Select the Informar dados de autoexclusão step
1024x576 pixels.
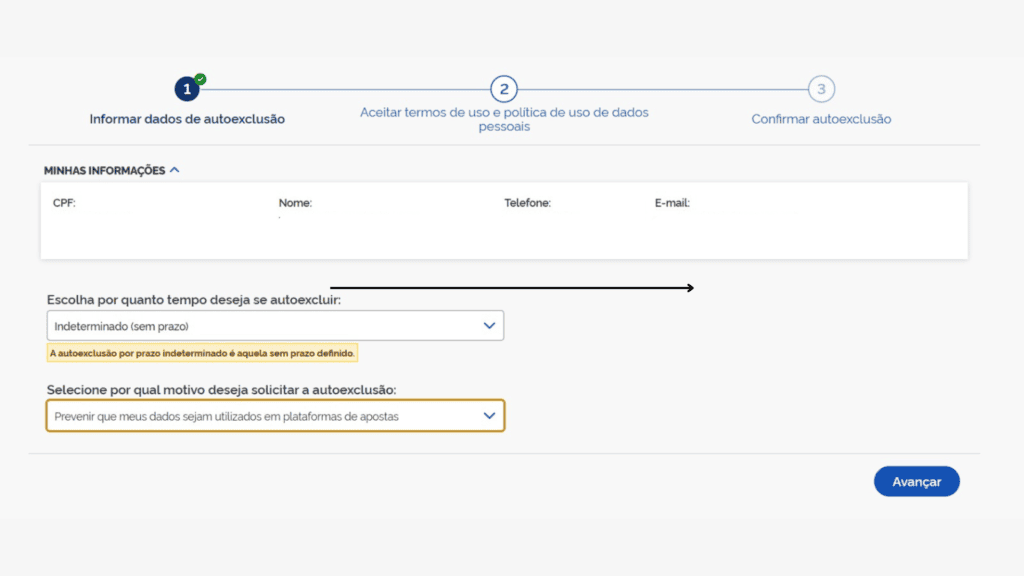pos(186,118)
